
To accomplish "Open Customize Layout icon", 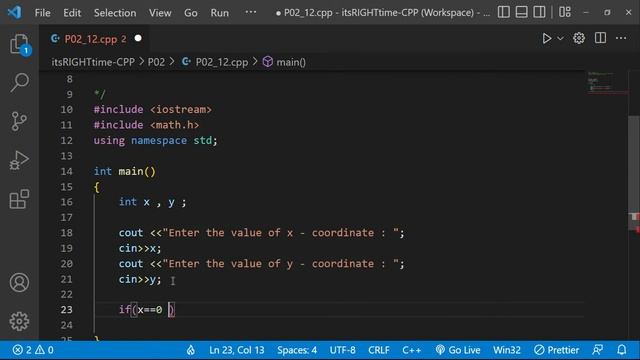I will (565, 12).
